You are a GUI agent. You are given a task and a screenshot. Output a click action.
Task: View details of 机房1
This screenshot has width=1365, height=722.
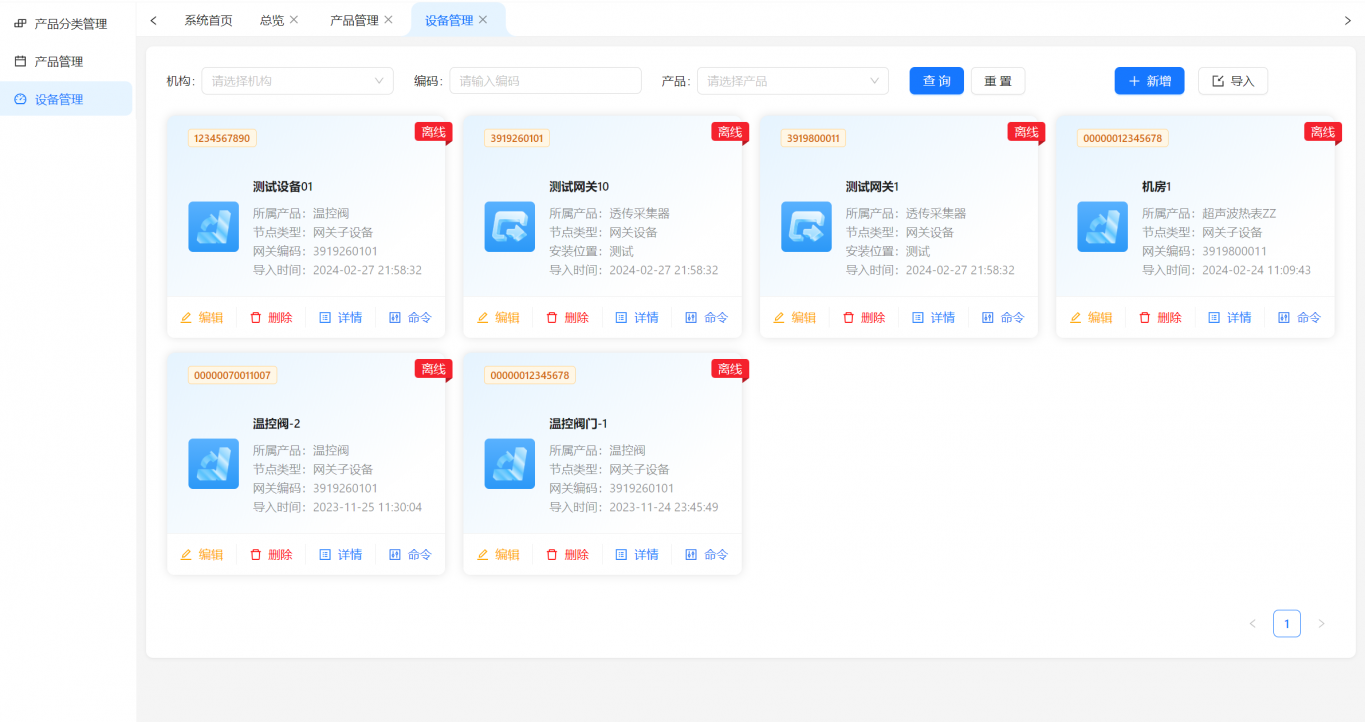click(x=1230, y=318)
